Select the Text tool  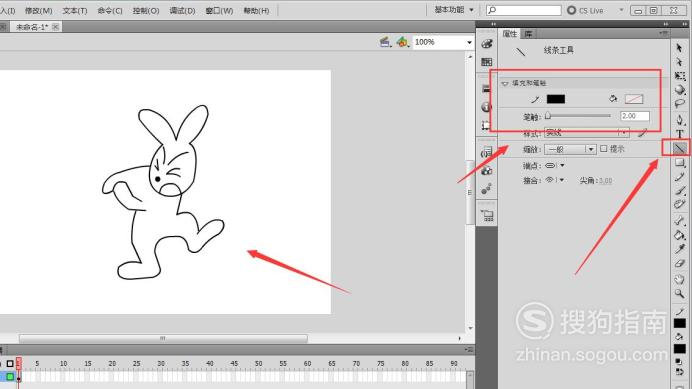click(680, 133)
